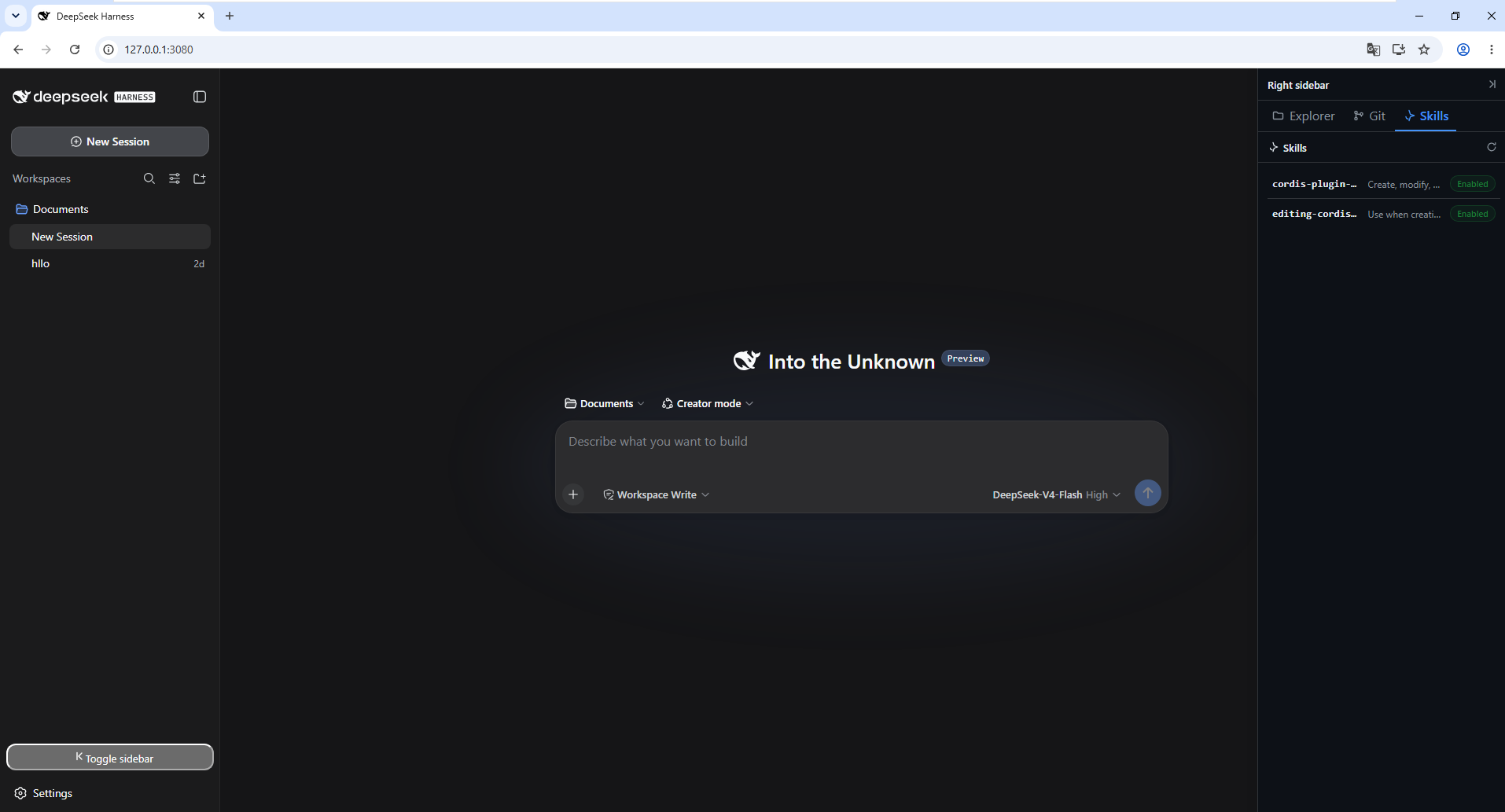The width and height of the screenshot is (1505, 812).
Task: Click the New Session button
Action: 110,141
